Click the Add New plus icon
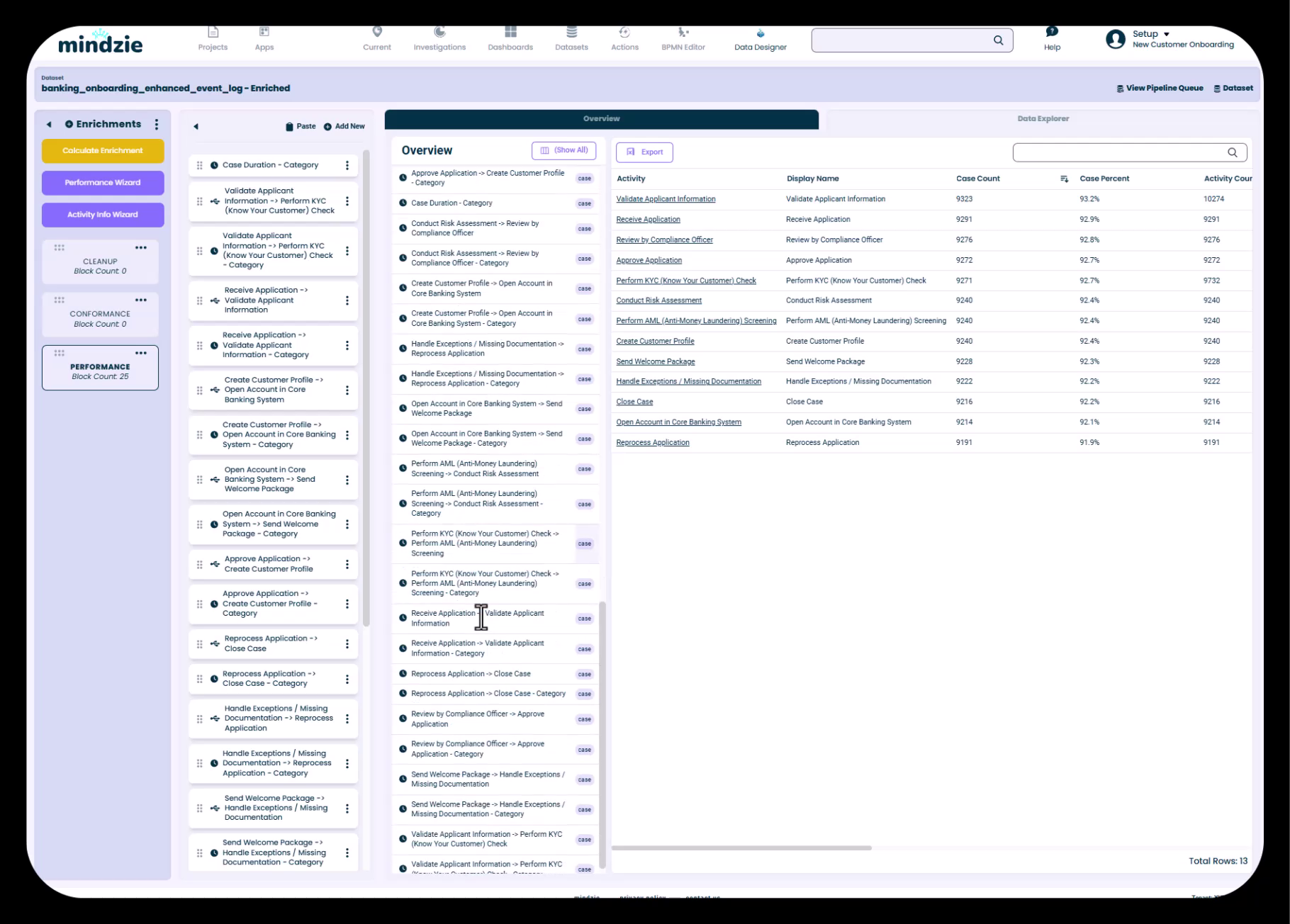Image resolution: width=1290 pixels, height=924 pixels. click(327, 127)
